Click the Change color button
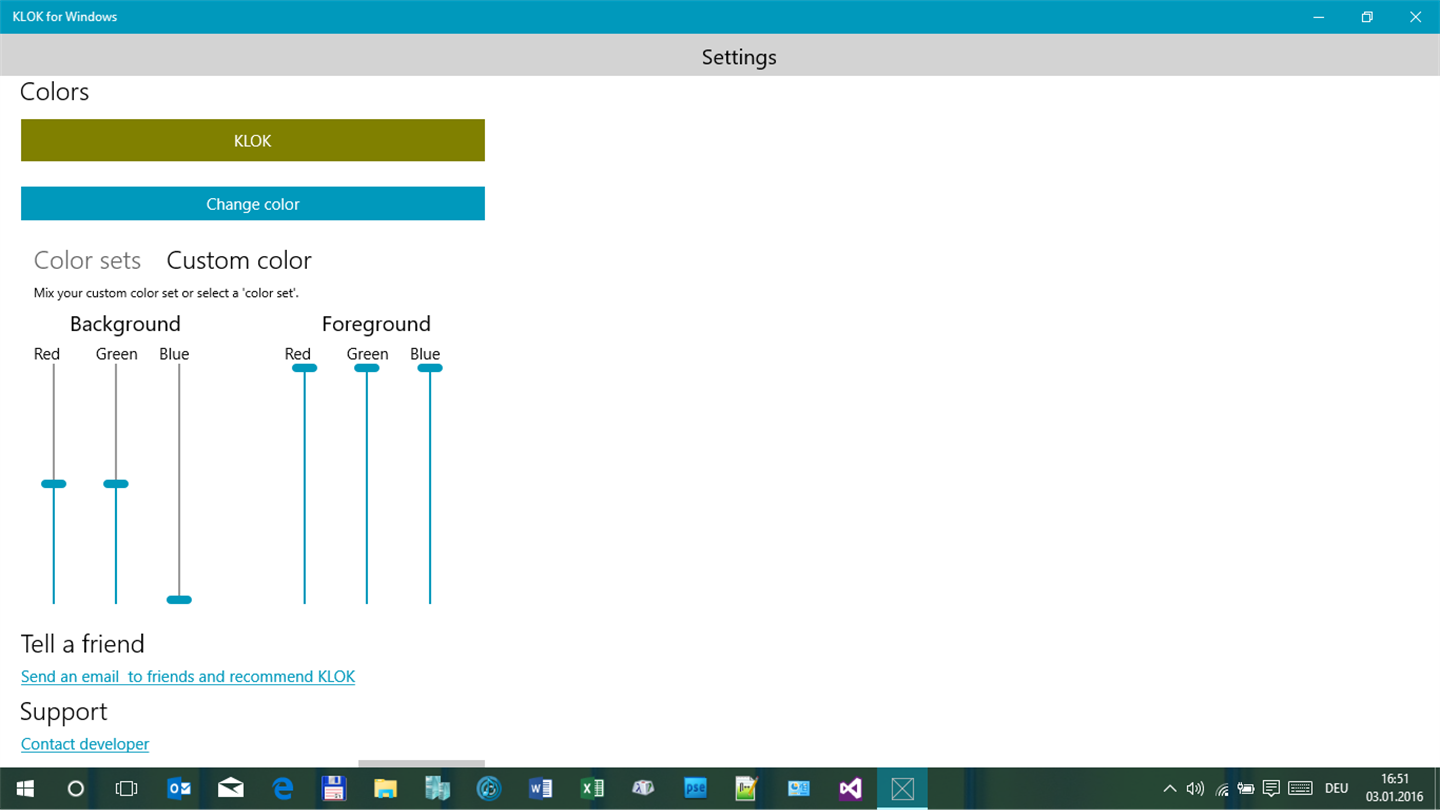The width and height of the screenshot is (1440, 810). tap(252, 204)
